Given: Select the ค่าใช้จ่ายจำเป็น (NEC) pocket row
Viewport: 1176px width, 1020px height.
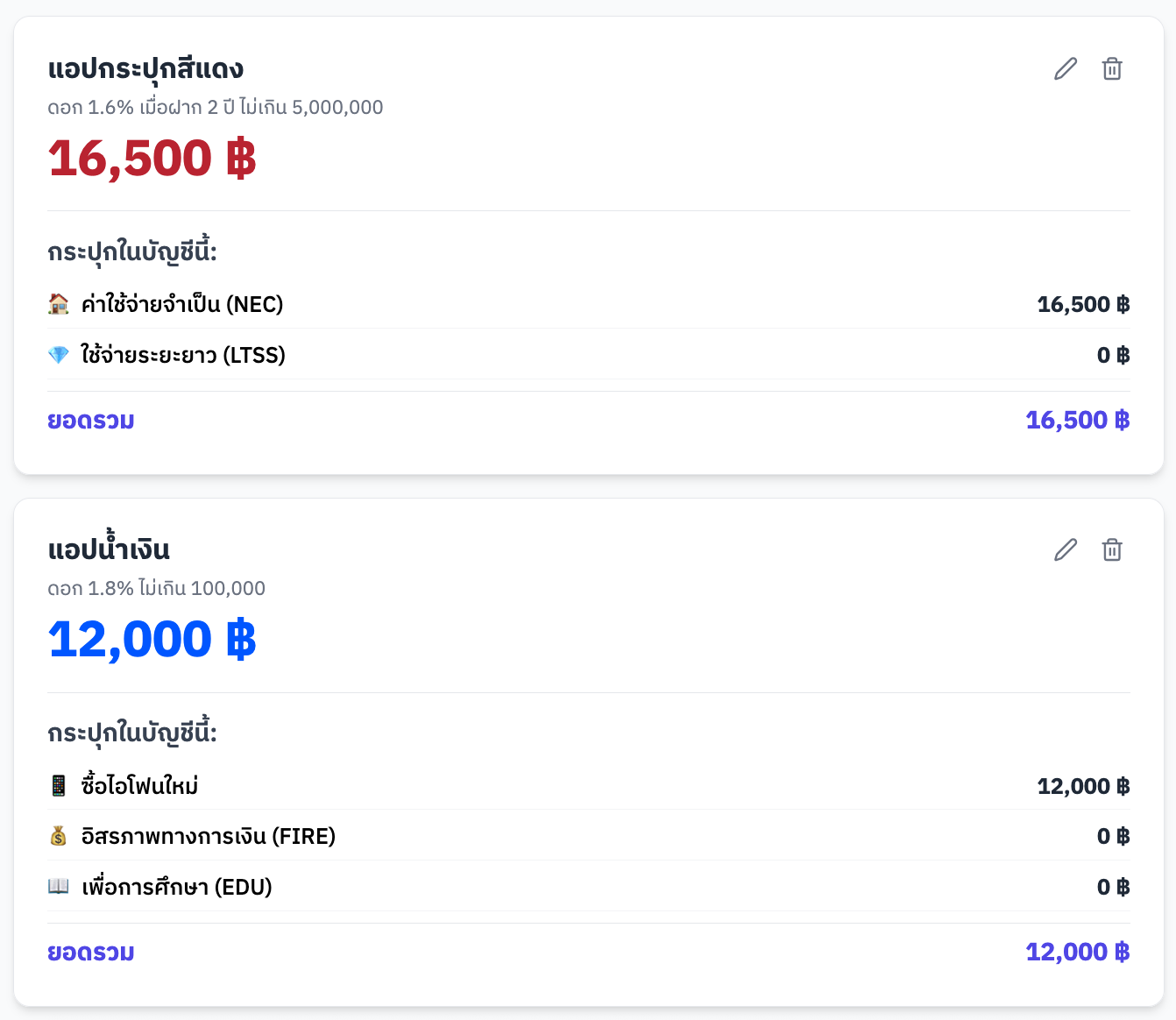Looking at the screenshot, I should point(182,304).
